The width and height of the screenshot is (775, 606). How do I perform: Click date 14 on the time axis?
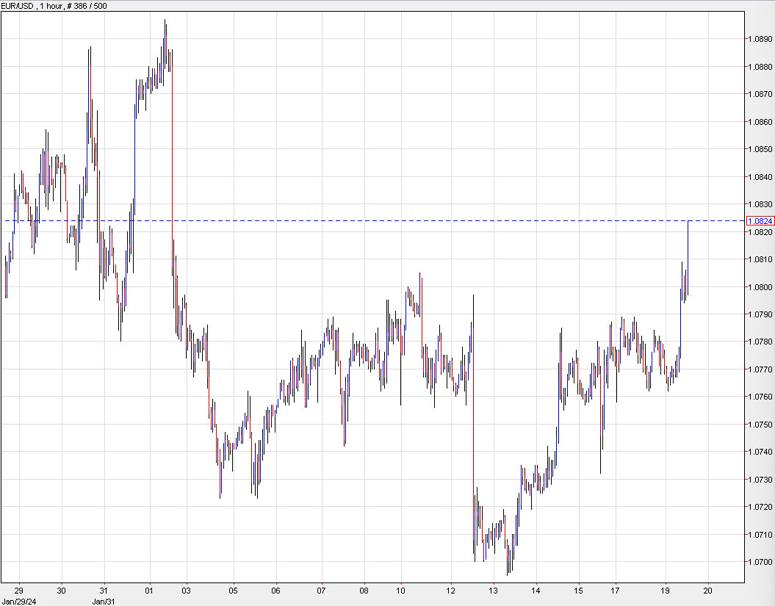pos(536,591)
